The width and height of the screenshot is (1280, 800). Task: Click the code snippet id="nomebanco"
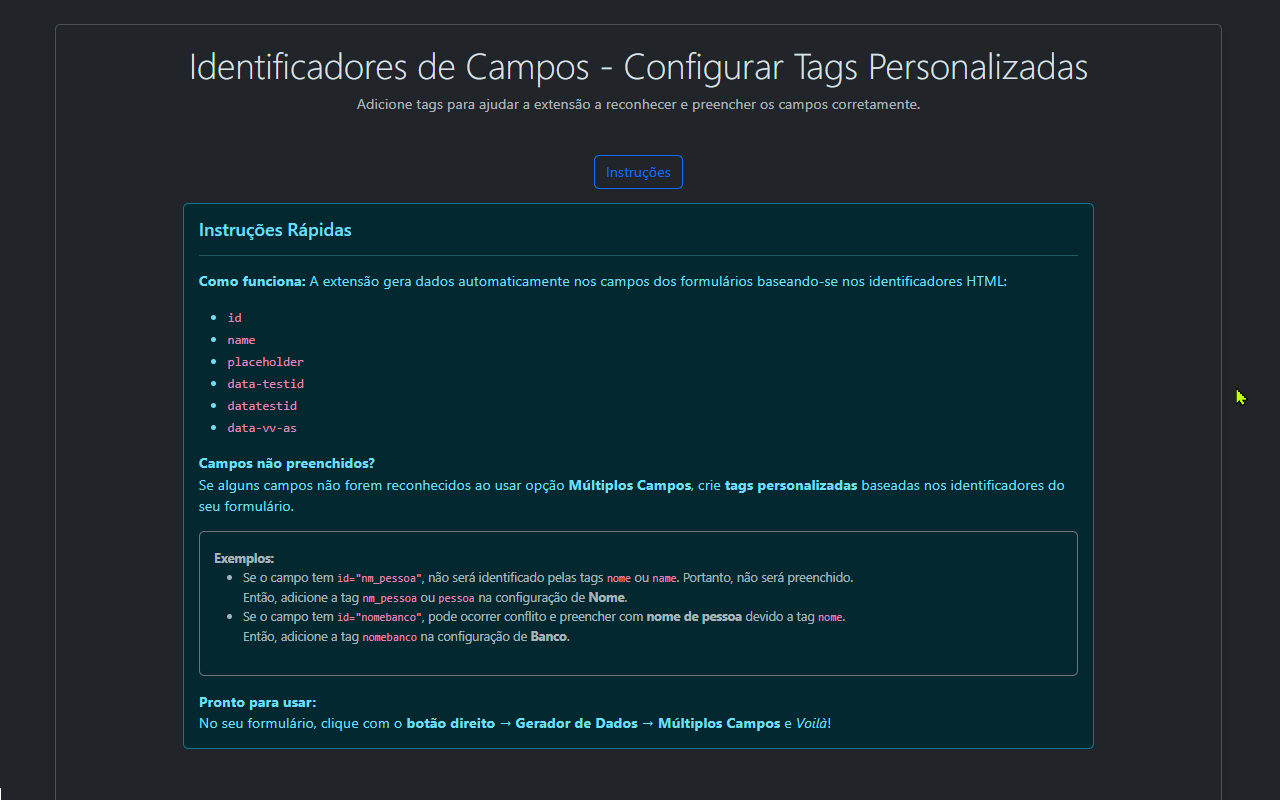click(380, 617)
